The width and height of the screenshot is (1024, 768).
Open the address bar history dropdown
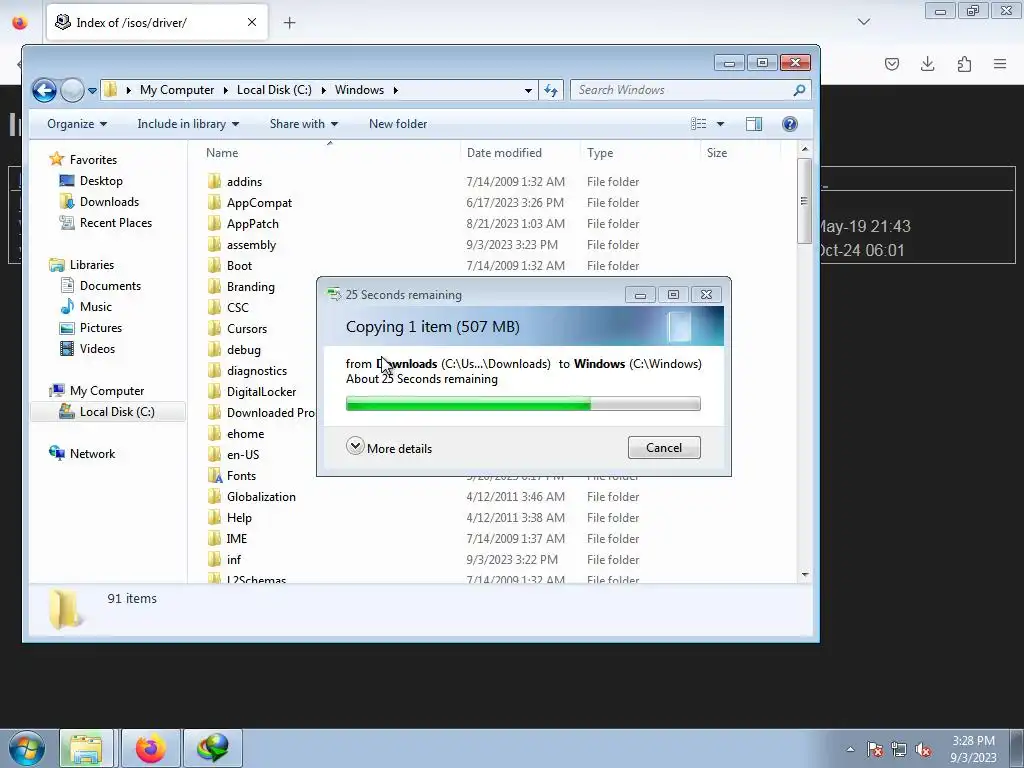[x=528, y=90]
